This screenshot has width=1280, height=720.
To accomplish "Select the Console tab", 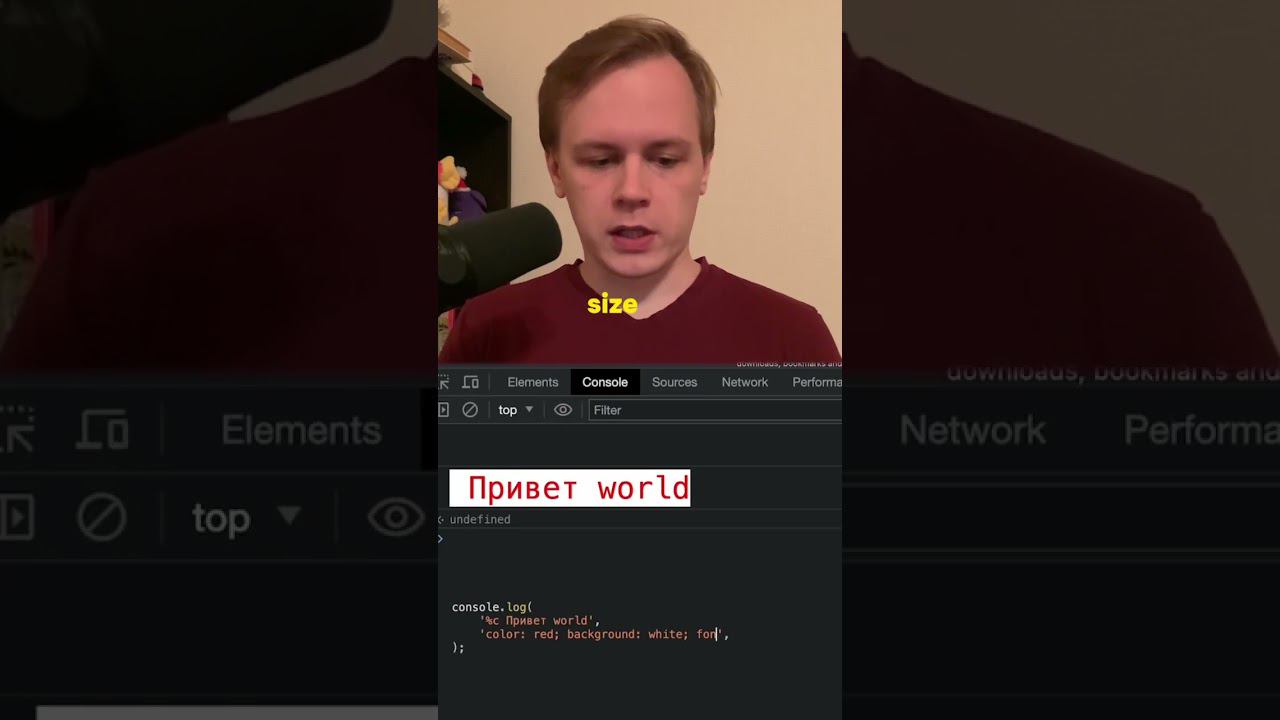I will coord(605,382).
